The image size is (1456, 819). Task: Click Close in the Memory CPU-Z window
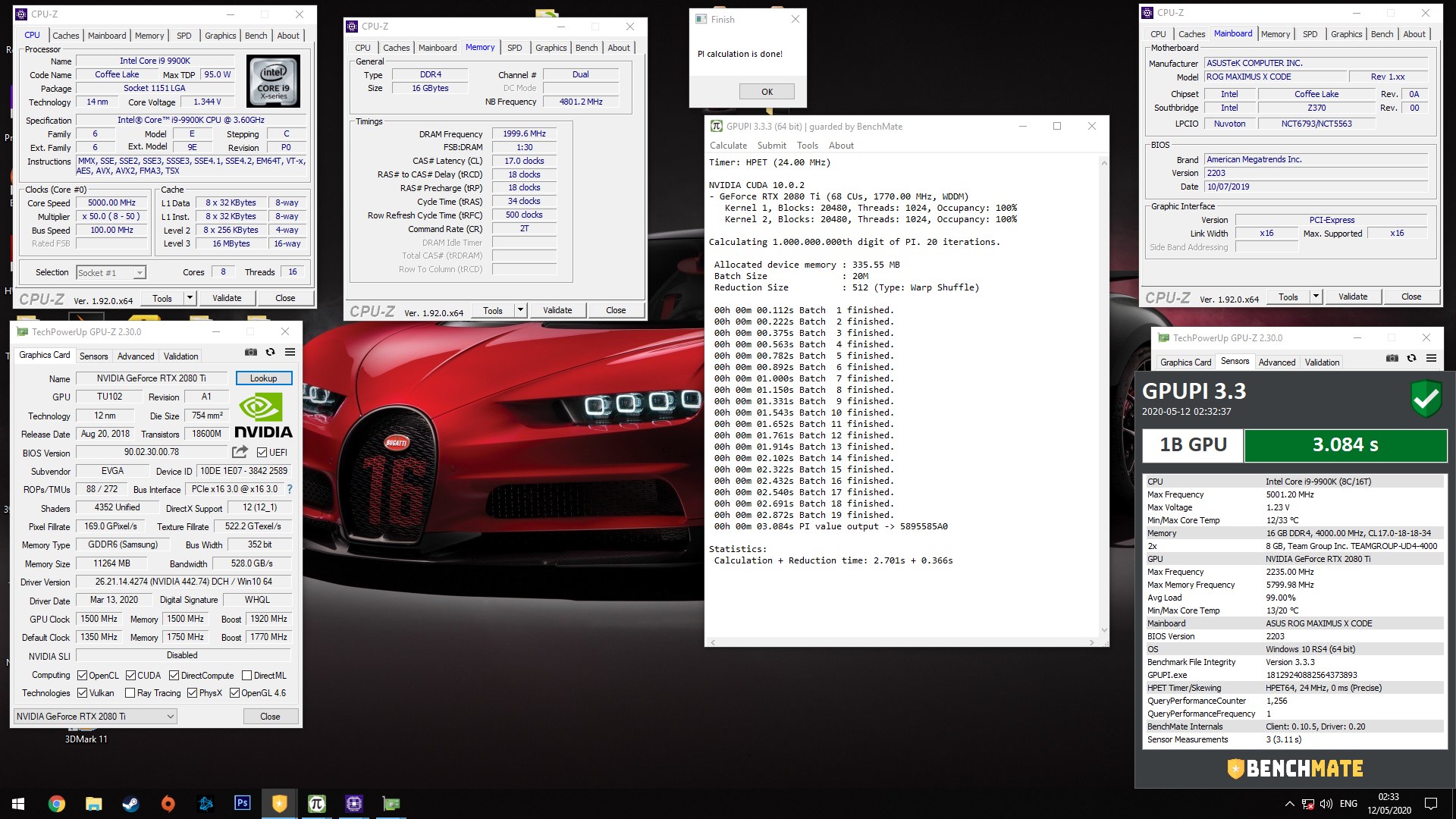(x=616, y=310)
